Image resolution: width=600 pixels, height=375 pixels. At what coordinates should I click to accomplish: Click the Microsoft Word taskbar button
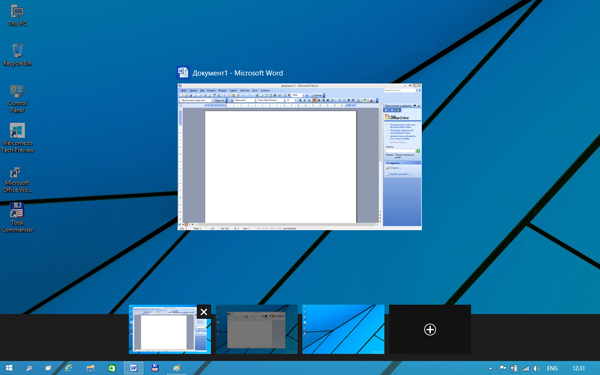point(134,368)
